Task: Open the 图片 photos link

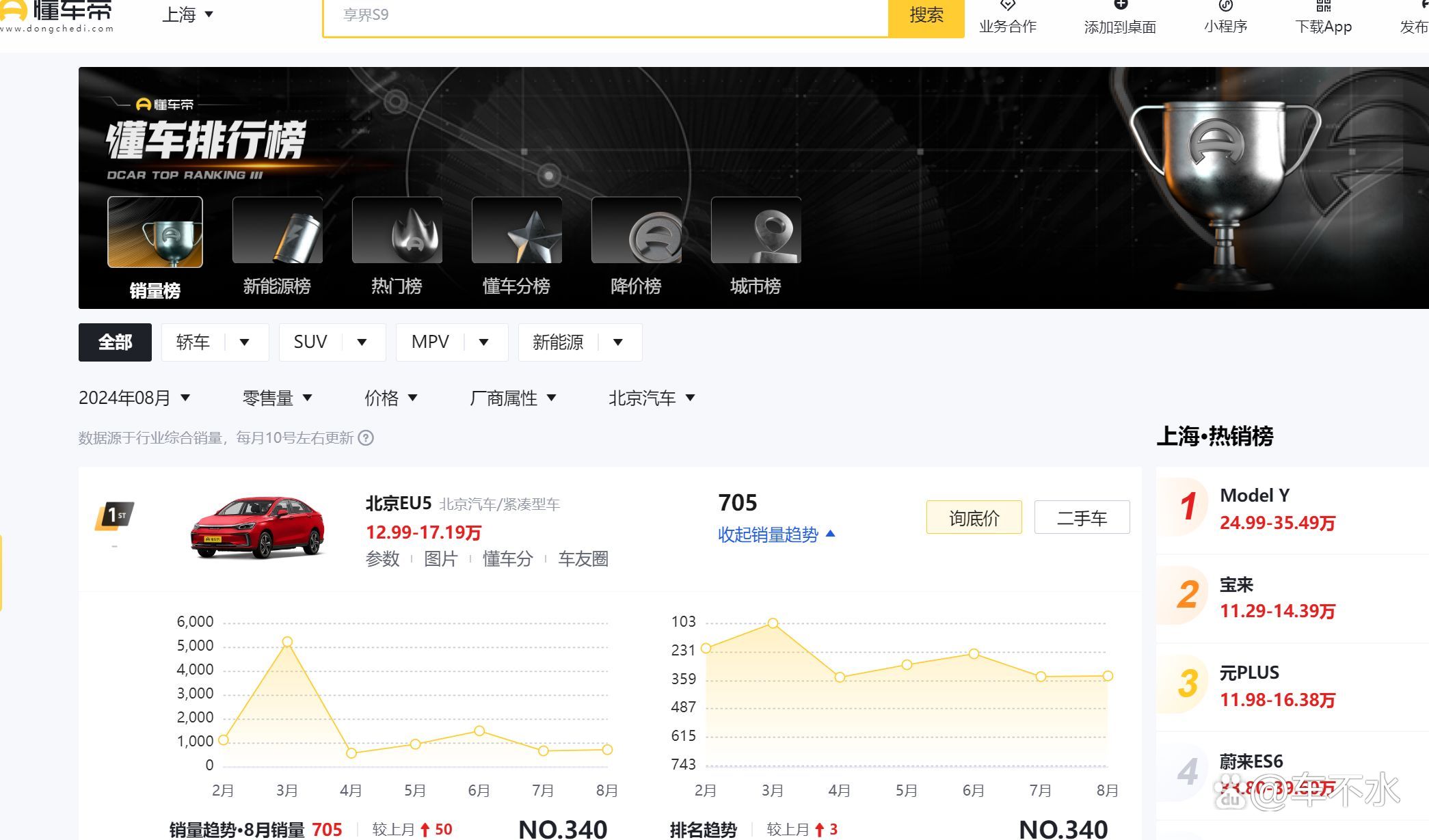Action: point(441,559)
